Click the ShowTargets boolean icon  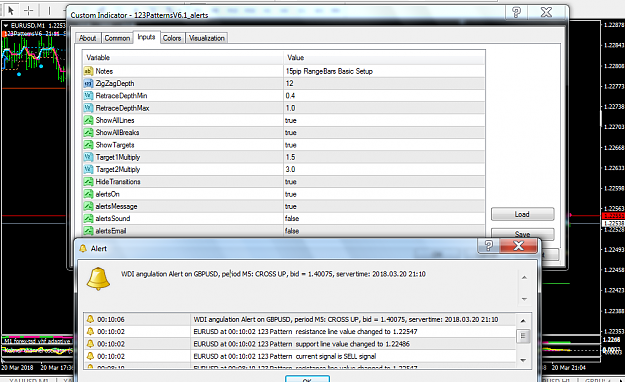click(88, 145)
